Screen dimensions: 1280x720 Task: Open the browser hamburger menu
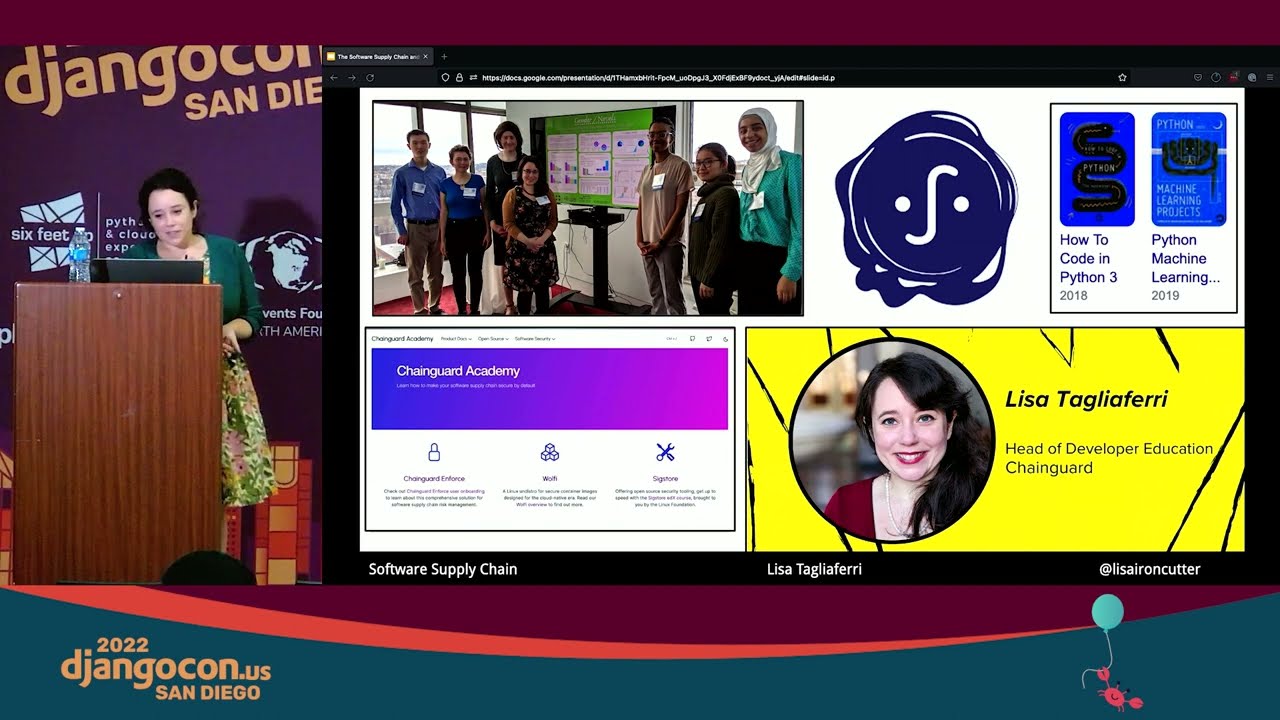(x=1270, y=77)
